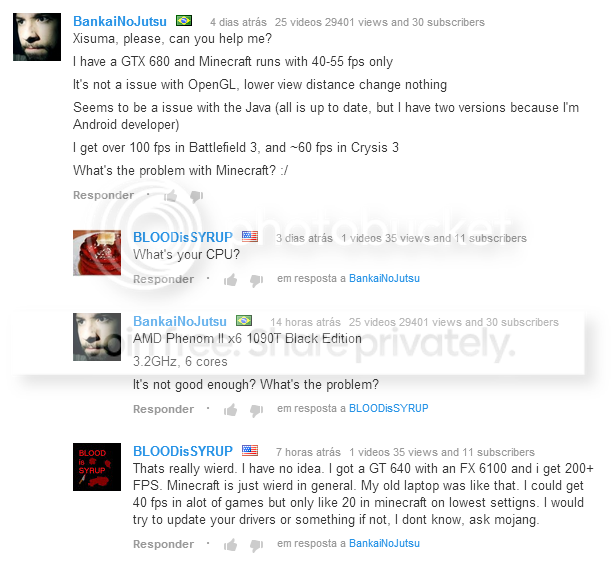The image size is (614, 565).
Task: Open BankaiNoJutsu's channel from top comment name
Action: [120, 21]
